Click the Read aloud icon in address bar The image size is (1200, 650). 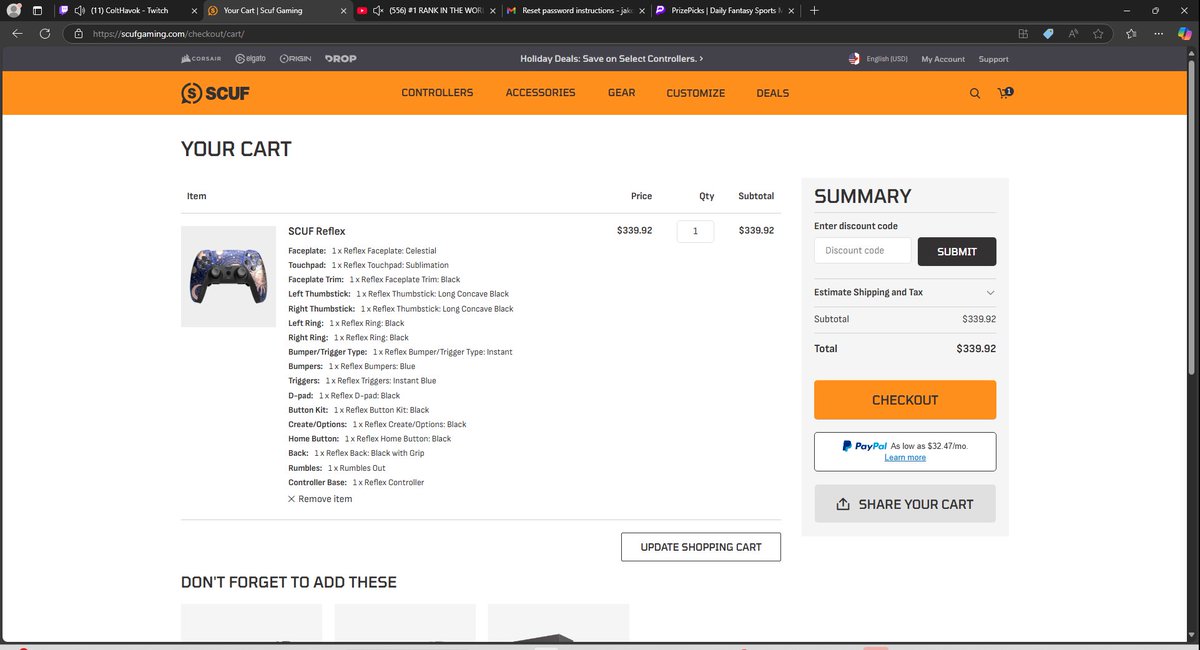click(1073, 33)
